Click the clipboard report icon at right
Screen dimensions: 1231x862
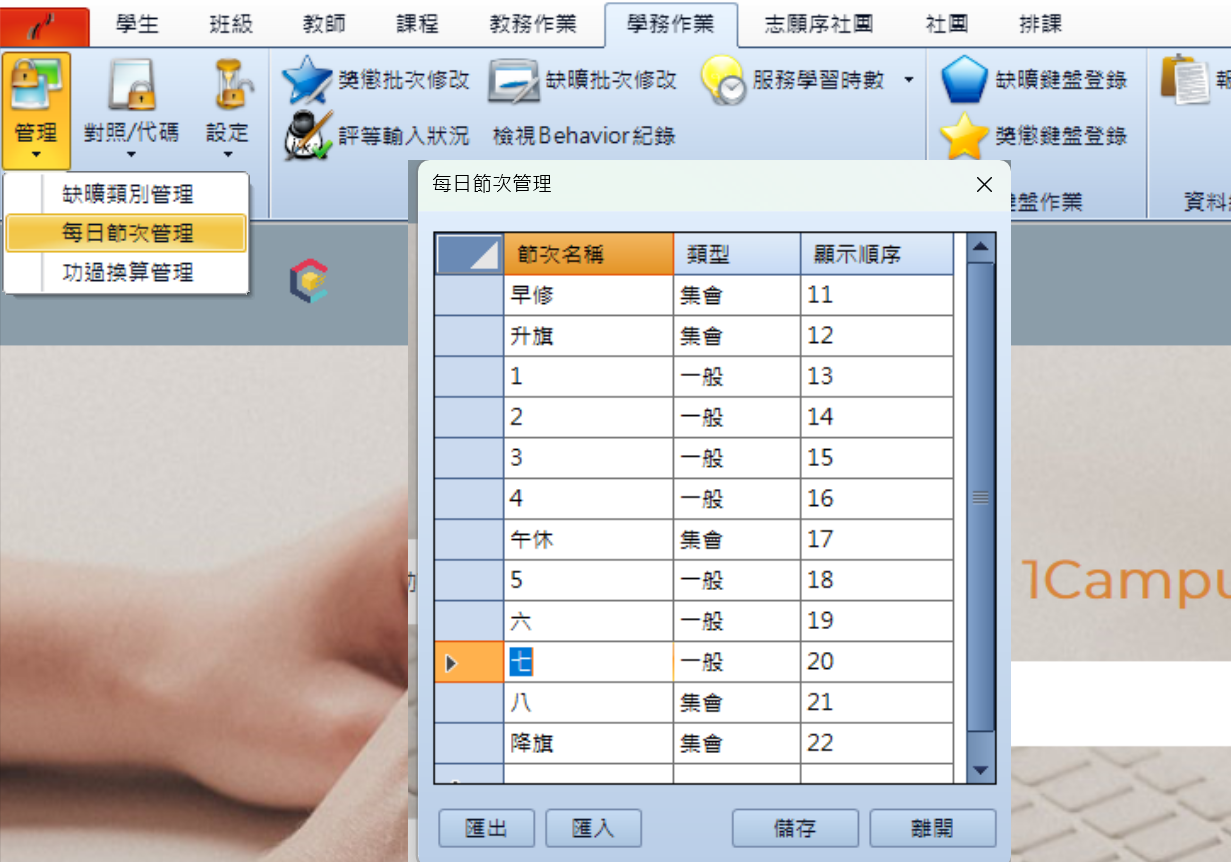[x=1186, y=80]
